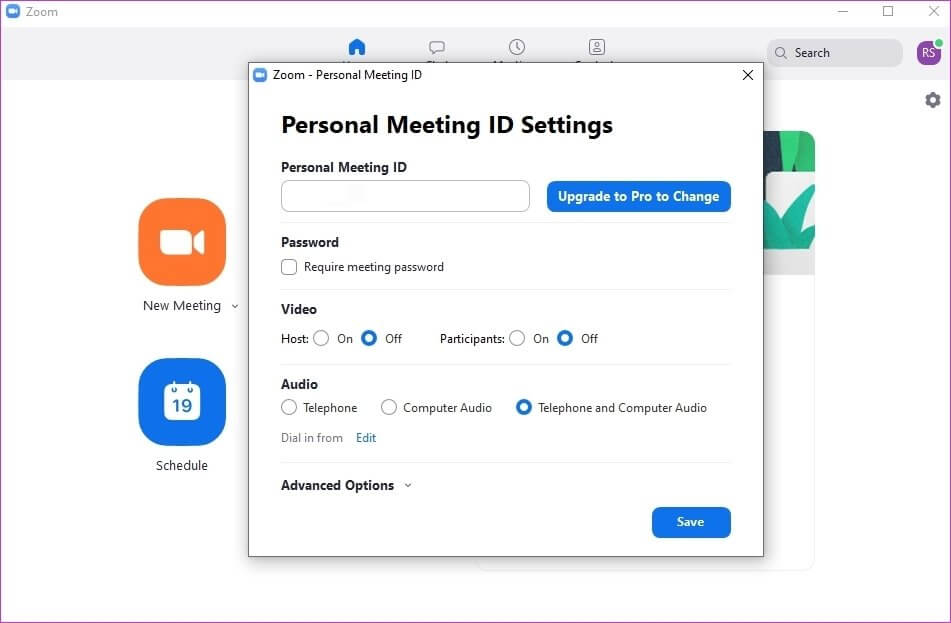This screenshot has width=951, height=623.
Task: Click the search magnifier icon
Action: point(781,53)
